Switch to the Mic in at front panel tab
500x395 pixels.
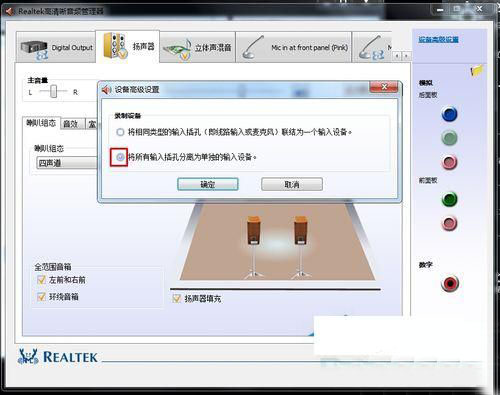(x=294, y=47)
